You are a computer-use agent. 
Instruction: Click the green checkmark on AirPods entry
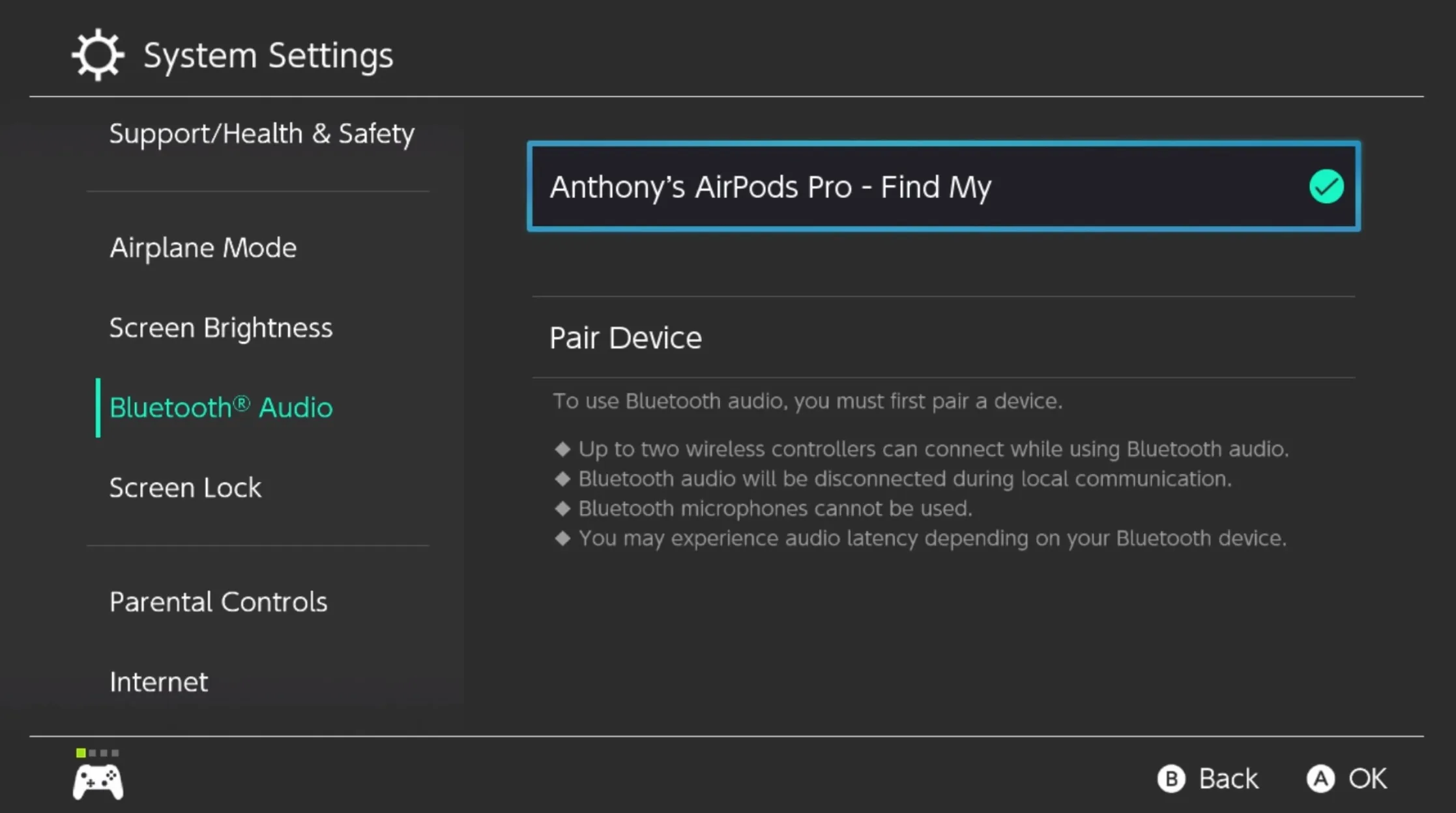(1326, 186)
